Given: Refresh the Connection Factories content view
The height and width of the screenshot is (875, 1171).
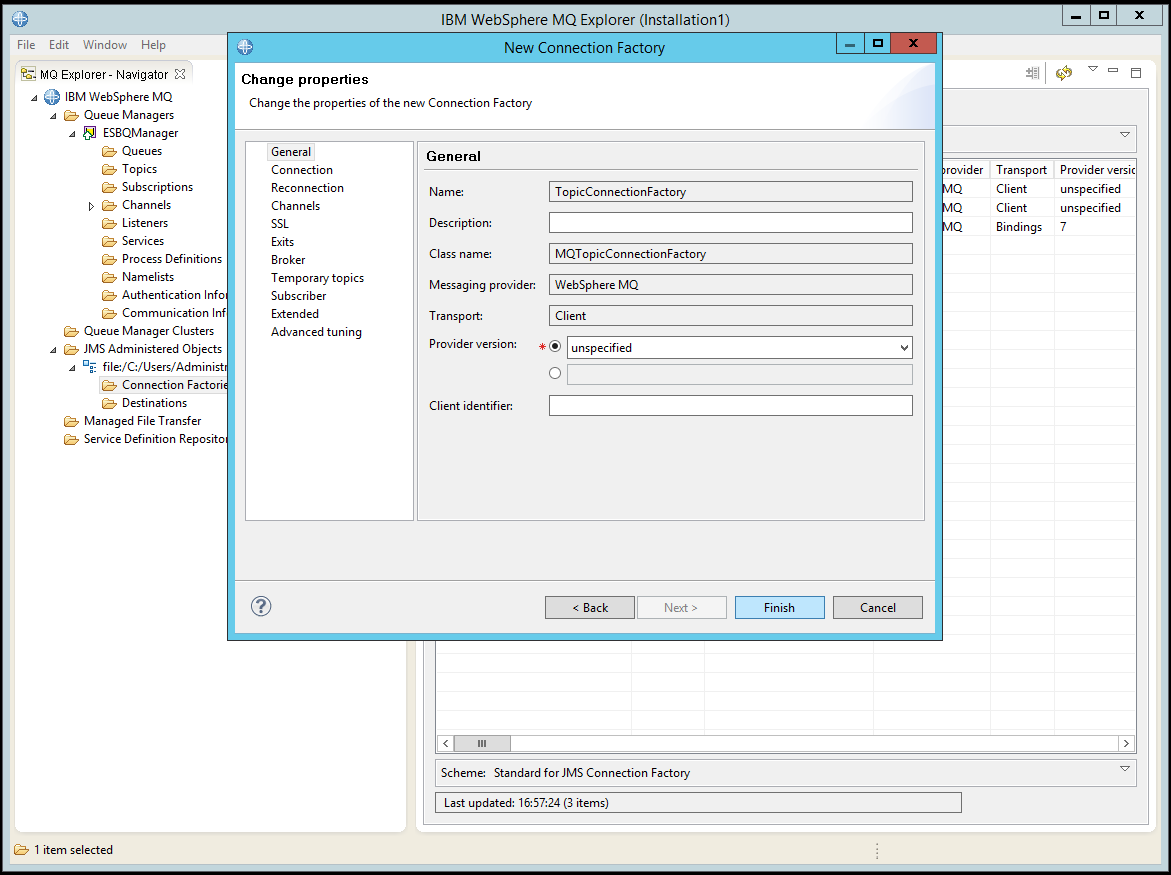Looking at the screenshot, I should tap(1063, 72).
